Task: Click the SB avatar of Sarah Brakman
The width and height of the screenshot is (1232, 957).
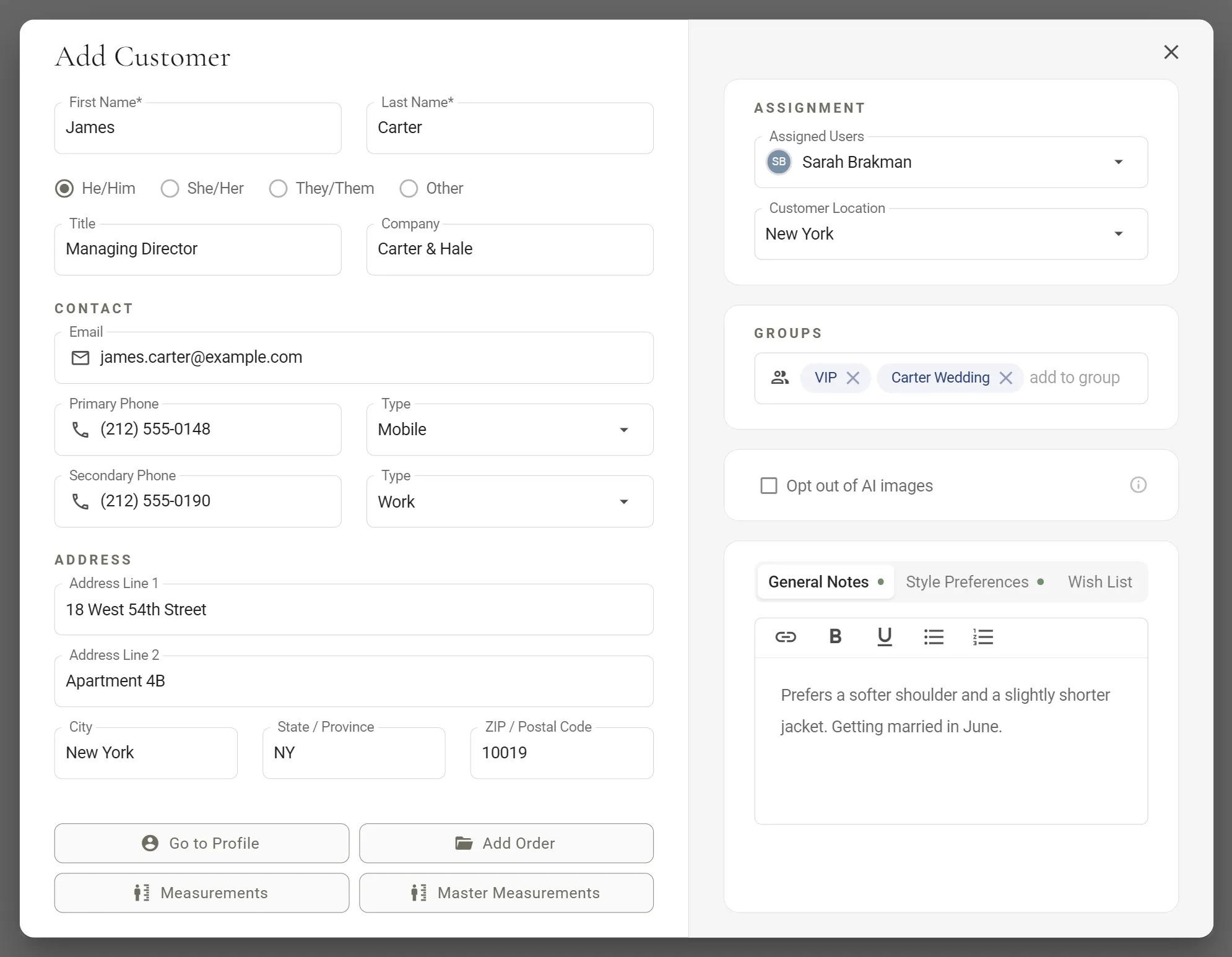Action: coord(779,162)
